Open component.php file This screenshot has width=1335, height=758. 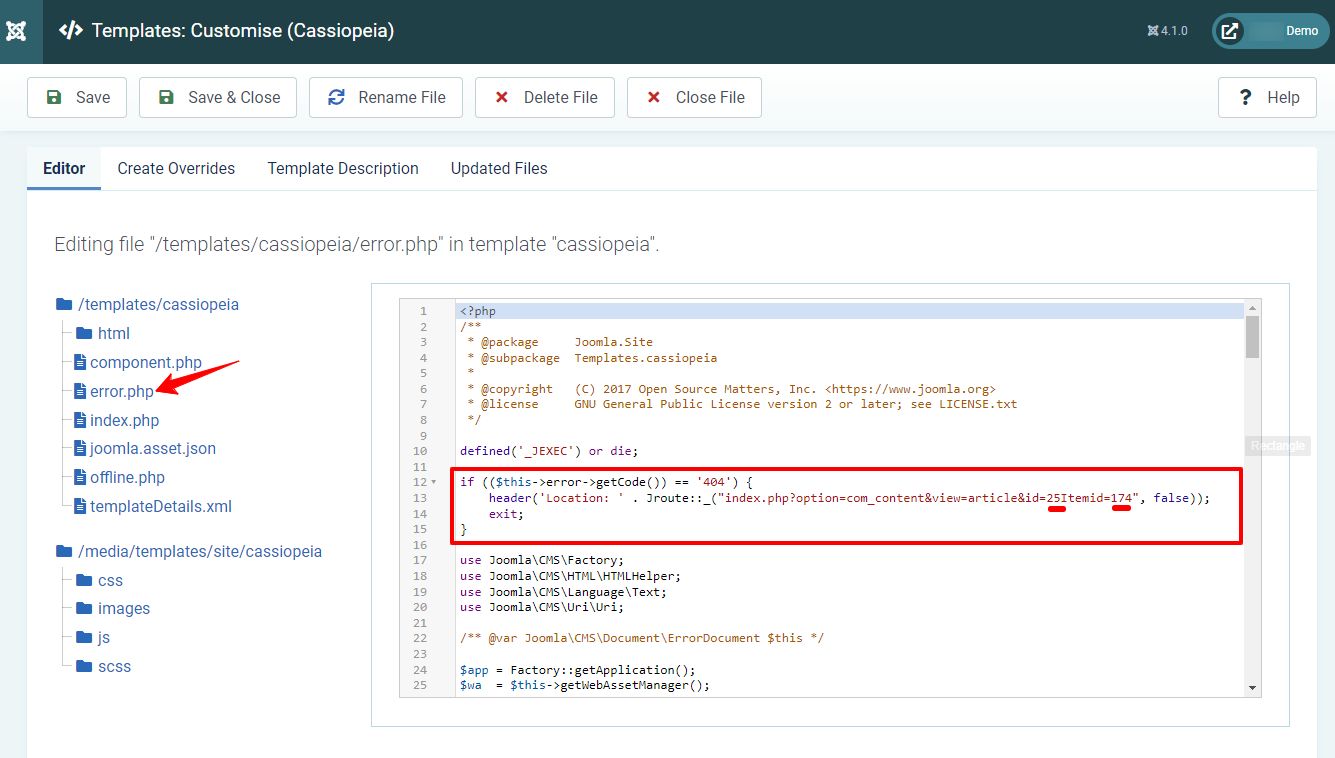(146, 362)
